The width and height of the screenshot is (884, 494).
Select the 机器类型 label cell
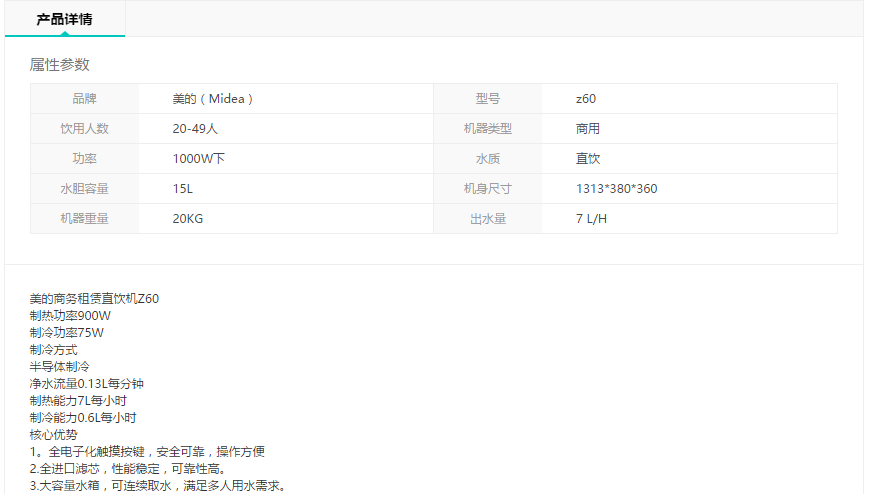488,129
